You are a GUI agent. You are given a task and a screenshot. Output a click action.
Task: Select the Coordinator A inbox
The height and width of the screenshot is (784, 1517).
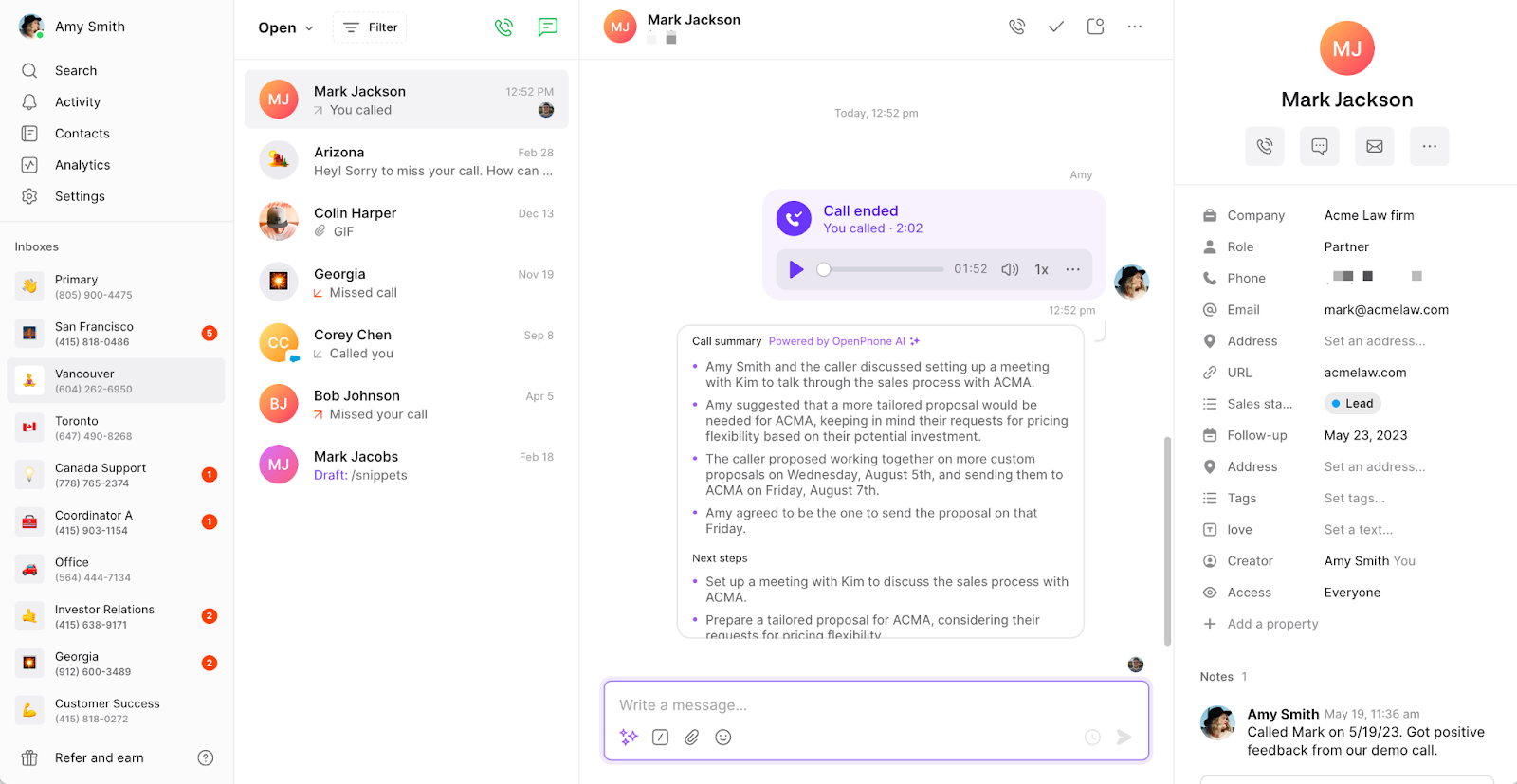click(x=116, y=522)
